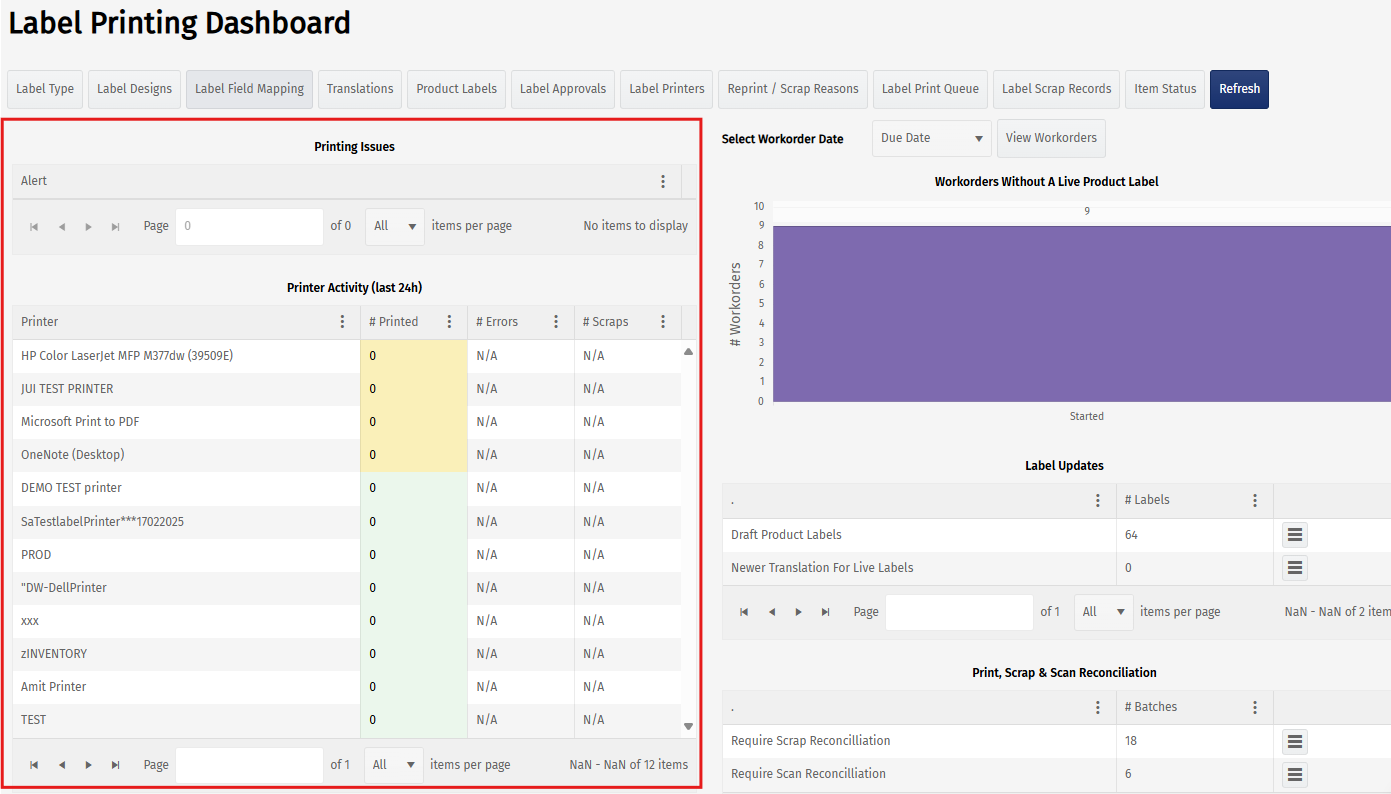Switch to Label Field Mapping

click(x=250, y=89)
